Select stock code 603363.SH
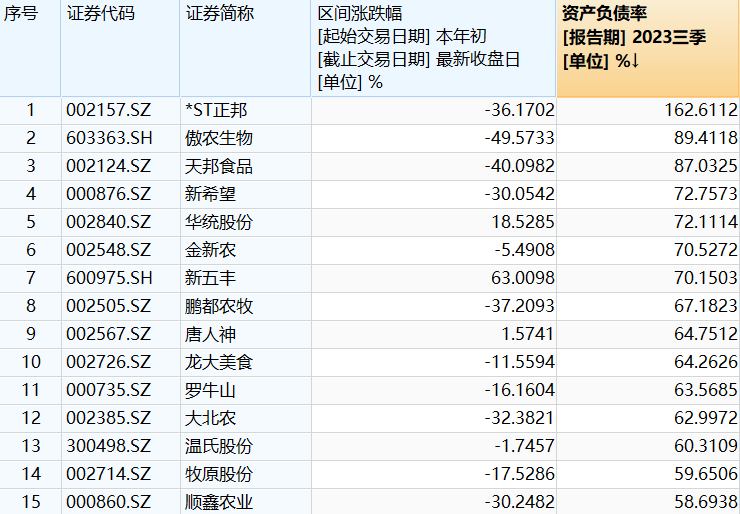The width and height of the screenshot is (740, 514). point(109,138)
